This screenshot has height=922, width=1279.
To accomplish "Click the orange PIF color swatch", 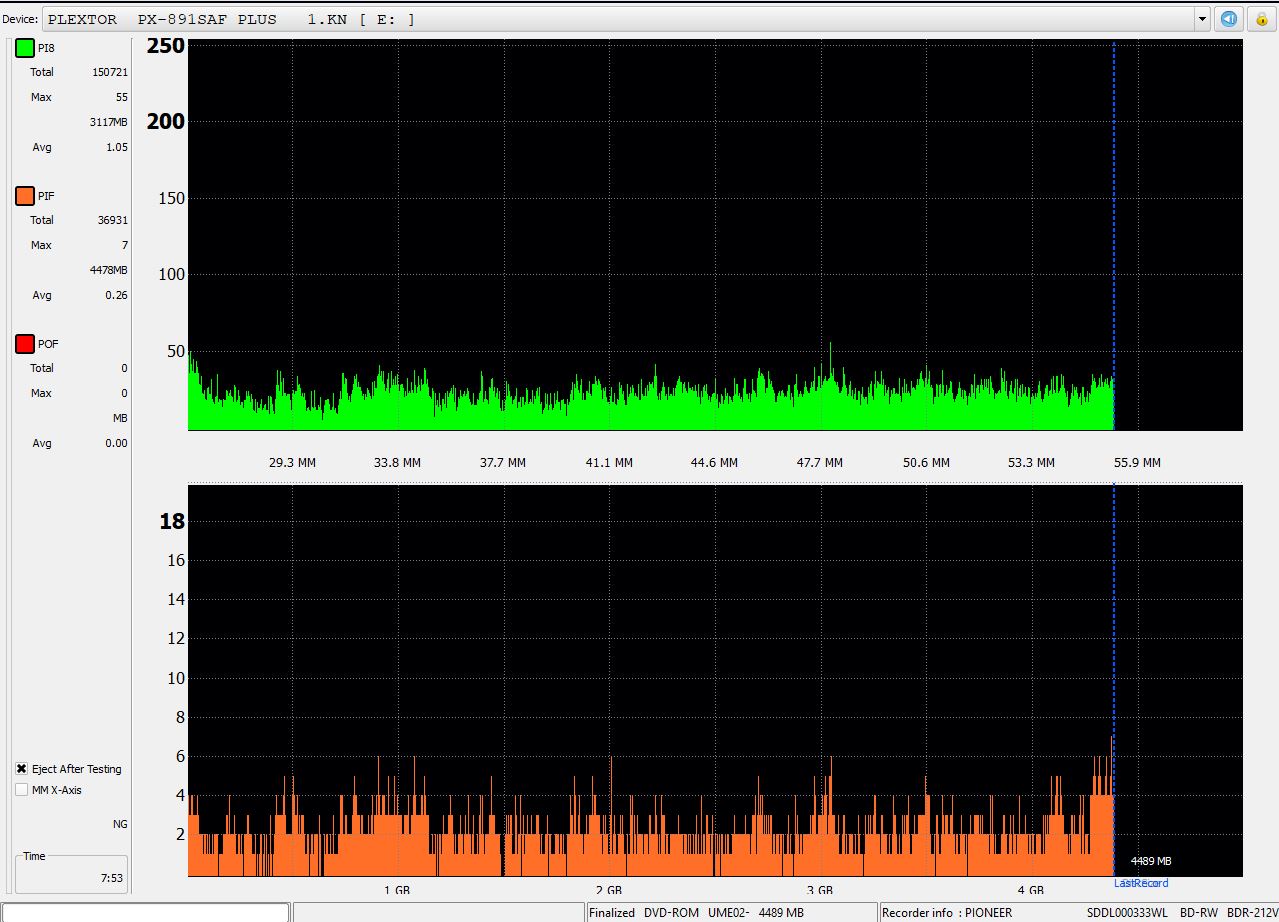I will 25,196.
